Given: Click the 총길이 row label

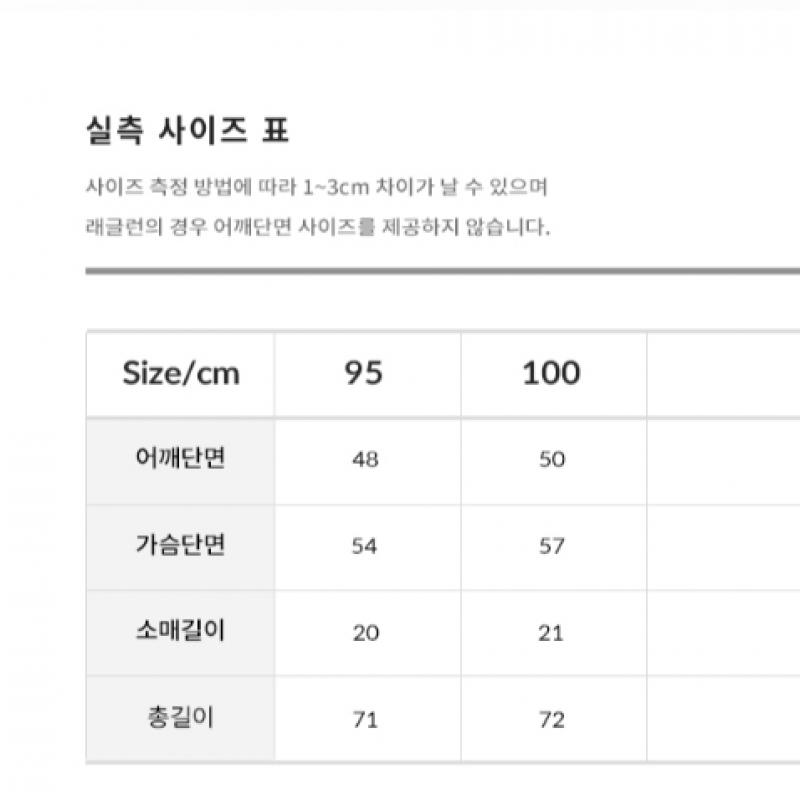Looking at the screenshot, I should coord(181,718).
